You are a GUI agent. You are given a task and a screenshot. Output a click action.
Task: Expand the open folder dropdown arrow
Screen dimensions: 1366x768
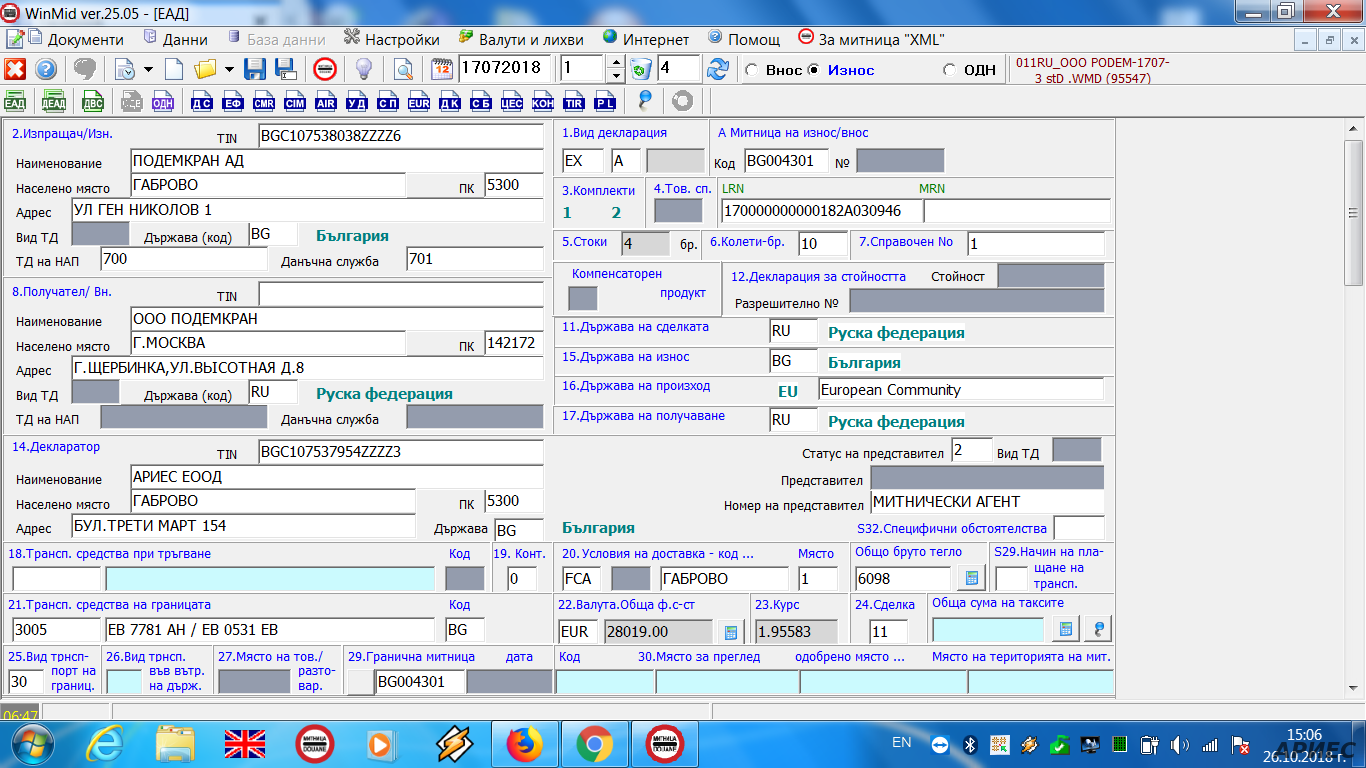[229, 69]
